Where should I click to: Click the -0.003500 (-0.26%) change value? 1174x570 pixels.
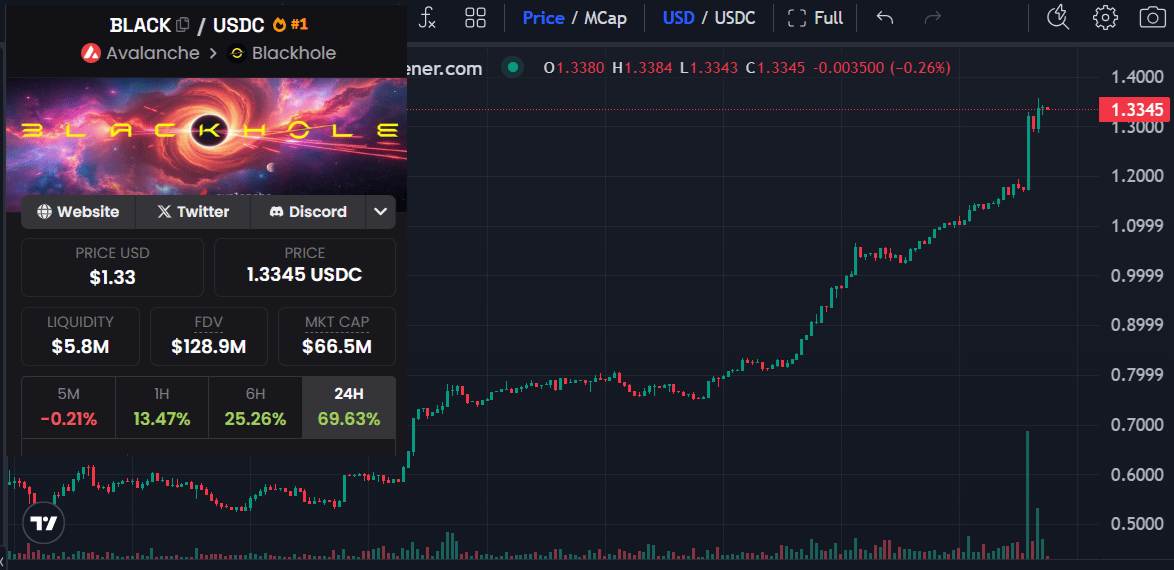click(x=881, y=68)
